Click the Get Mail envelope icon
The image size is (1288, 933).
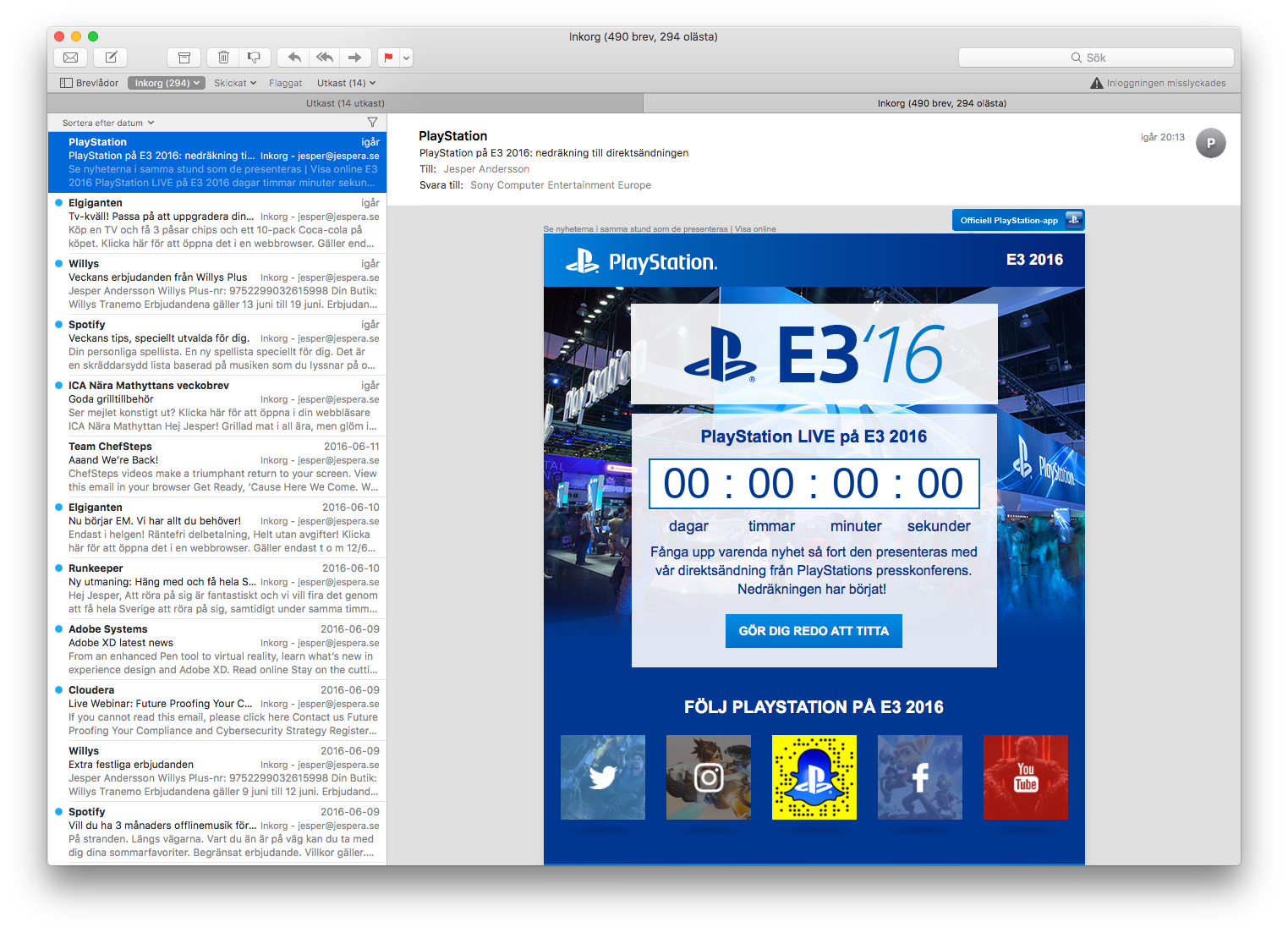(x=71, y=58)
